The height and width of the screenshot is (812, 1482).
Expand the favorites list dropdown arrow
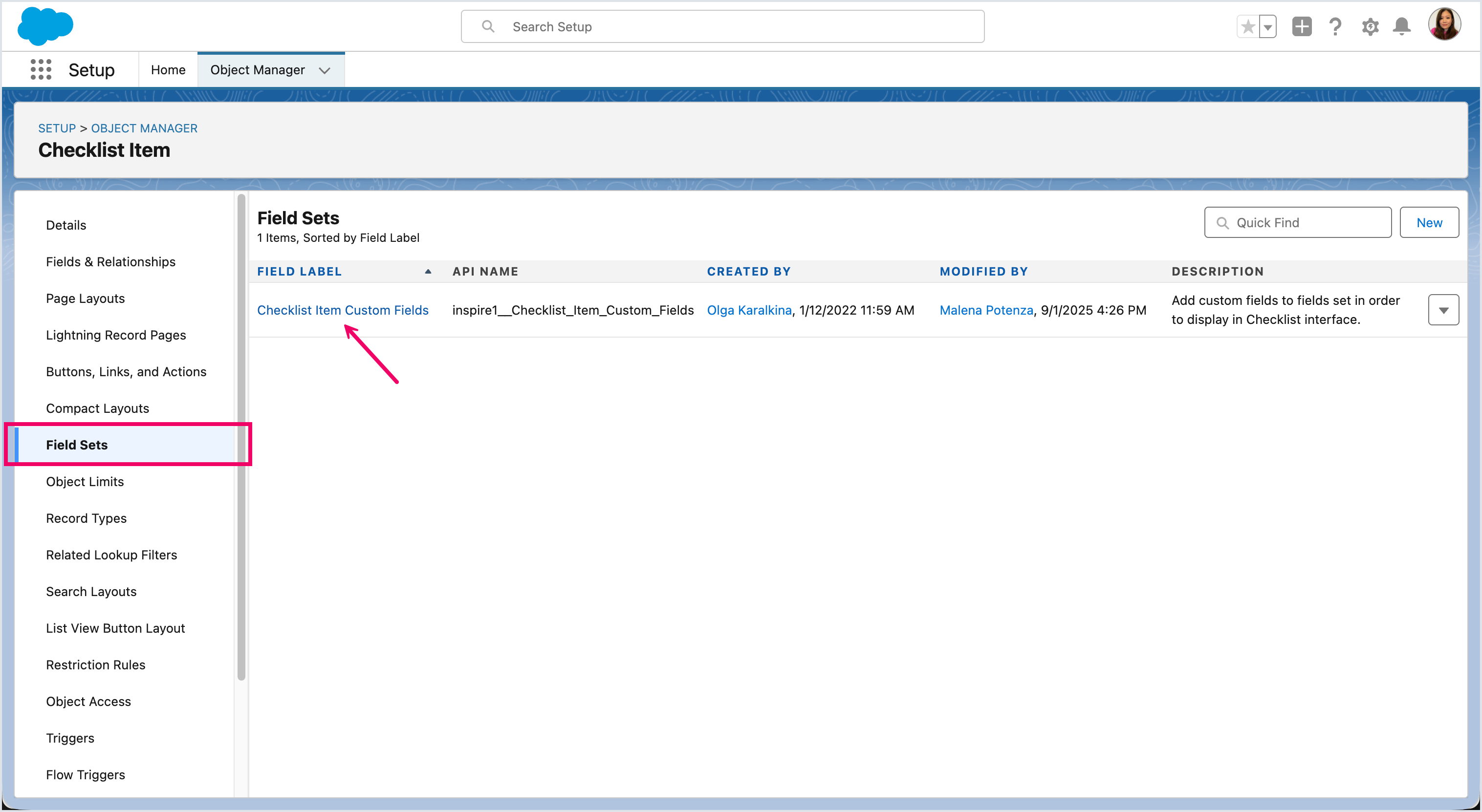(x=1267, y=26)
